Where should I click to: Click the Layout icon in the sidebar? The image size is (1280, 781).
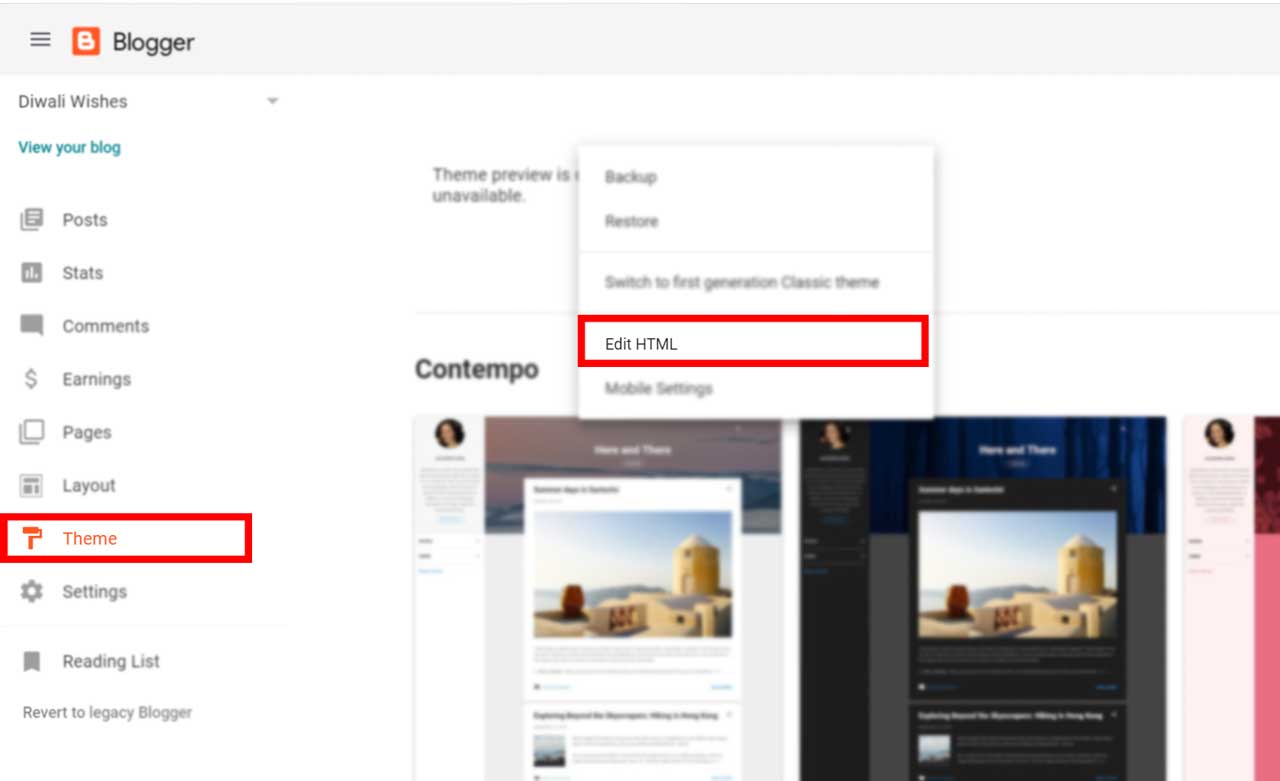tap(32, 485)
